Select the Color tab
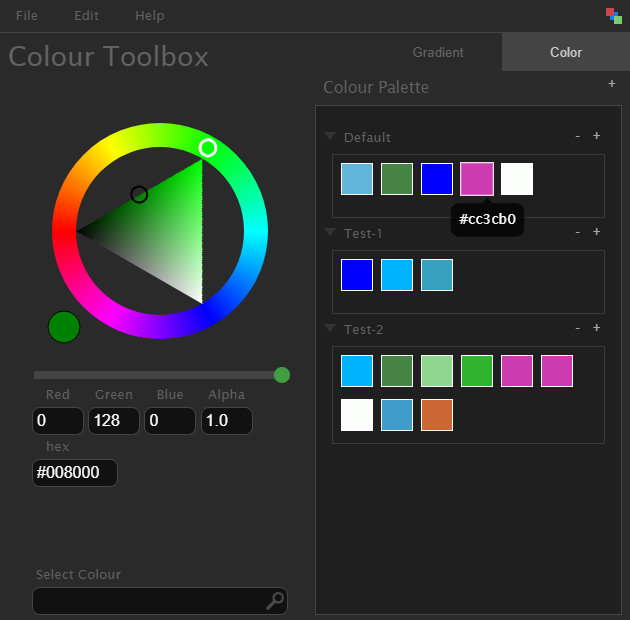The width and height of the screenshot is (630, 620). point(566,52)
